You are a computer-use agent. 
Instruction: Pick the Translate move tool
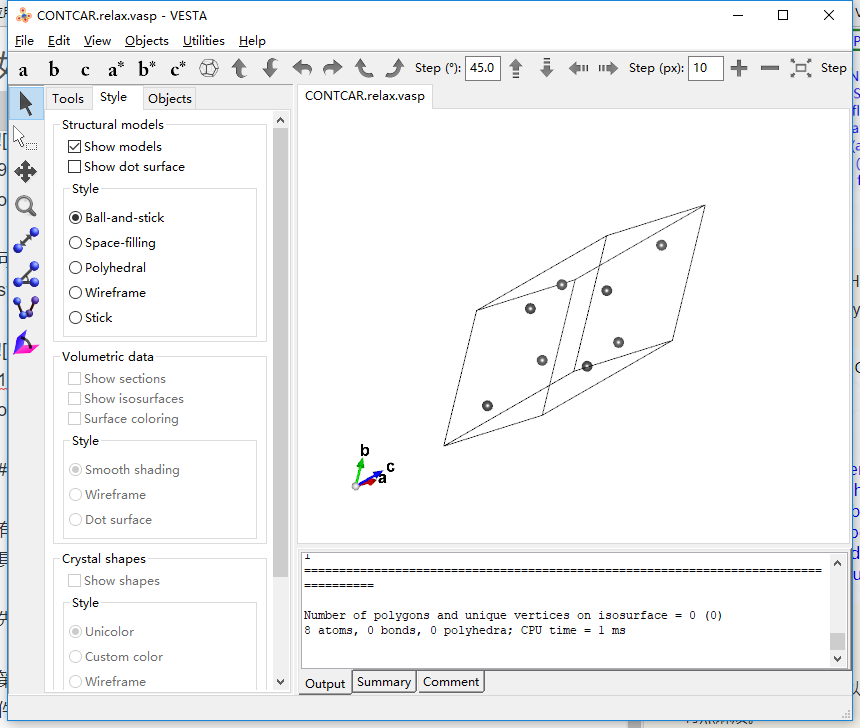(x=26, y=172)
